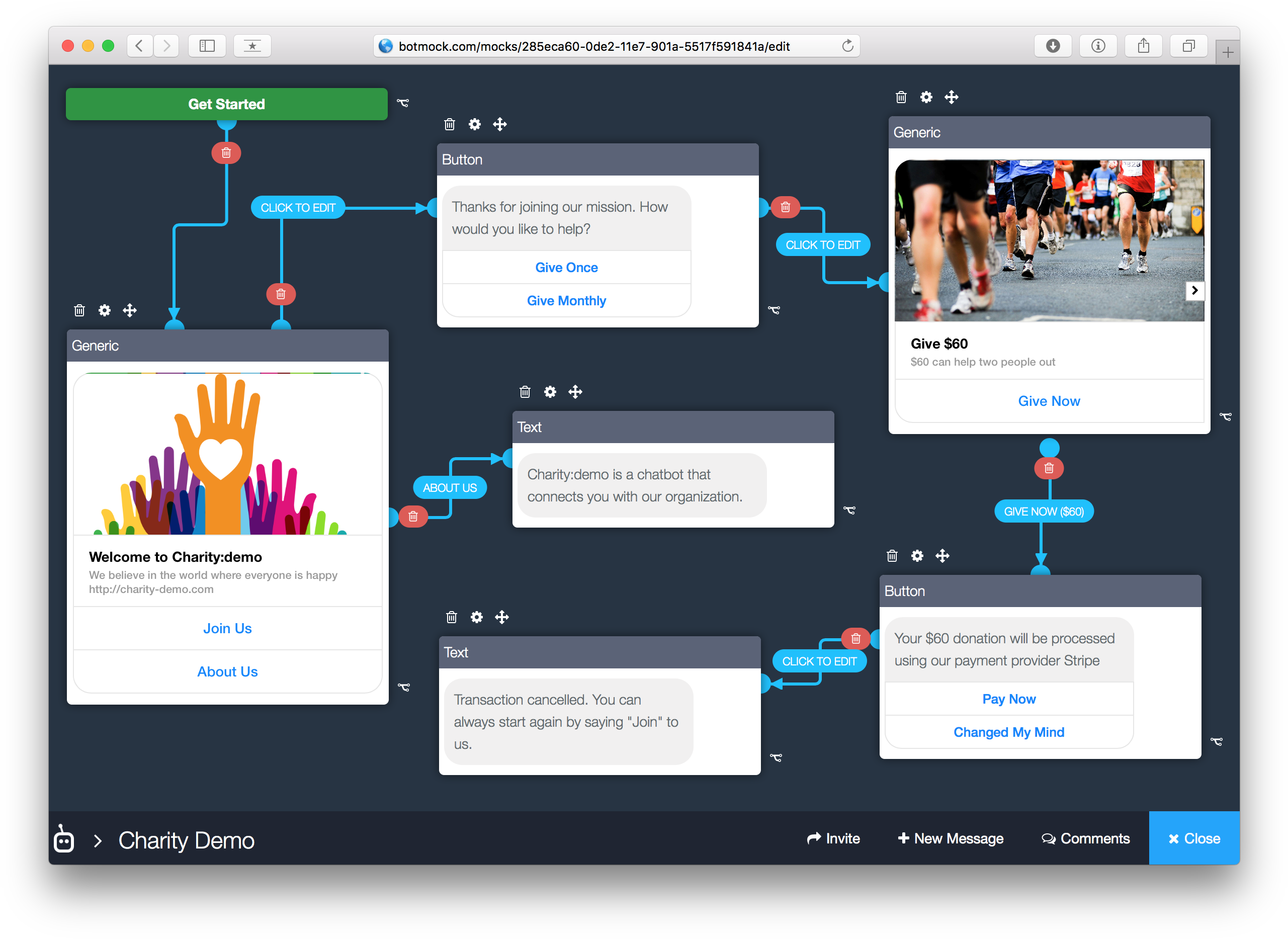The height and width of the screenshot is (939, 1288).
Task: Click the marathon runners image
Action: (1049, 240)
